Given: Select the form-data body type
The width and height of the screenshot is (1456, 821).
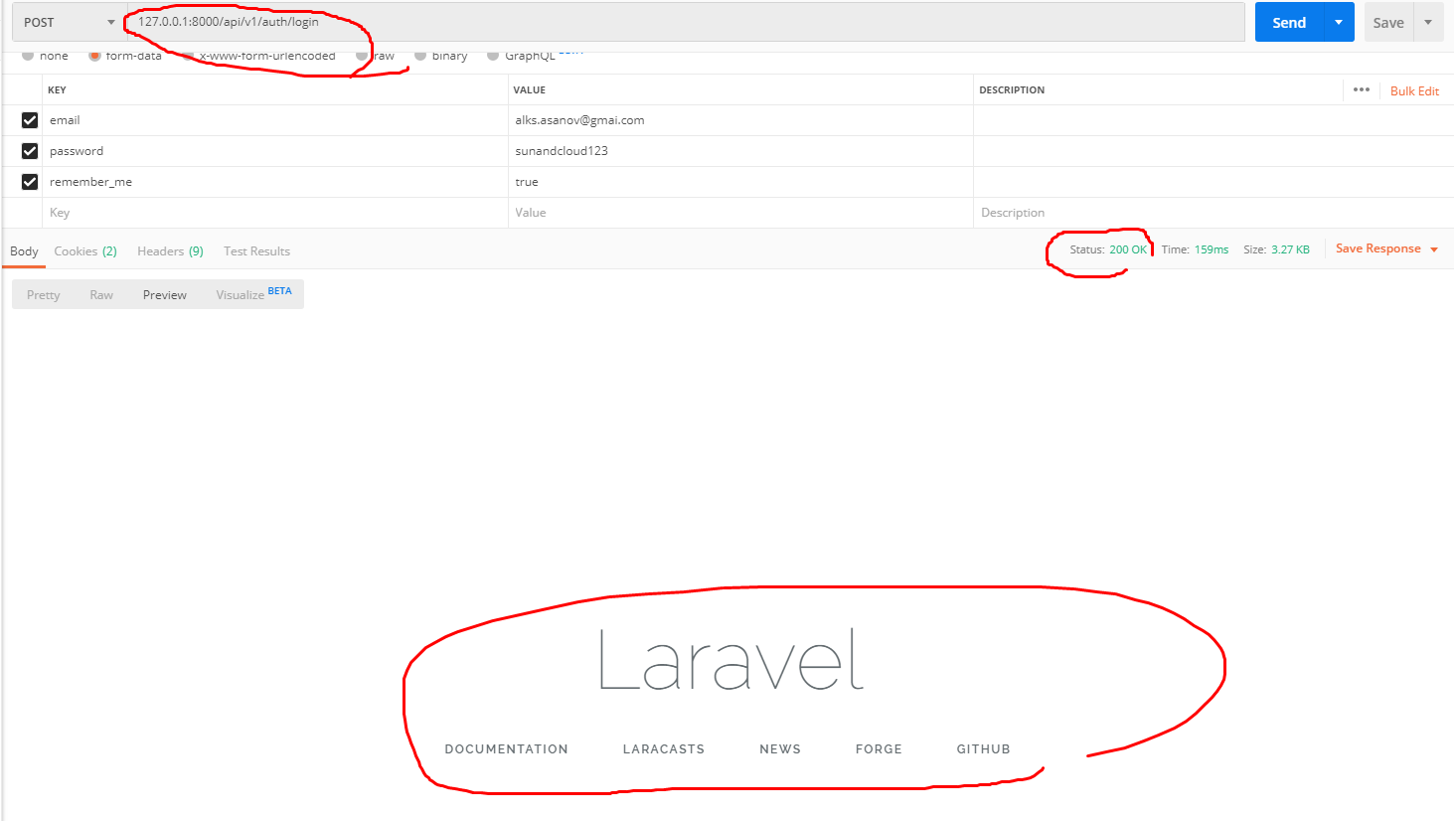Looking at the screenshot, I should click(x=94, y=56).
